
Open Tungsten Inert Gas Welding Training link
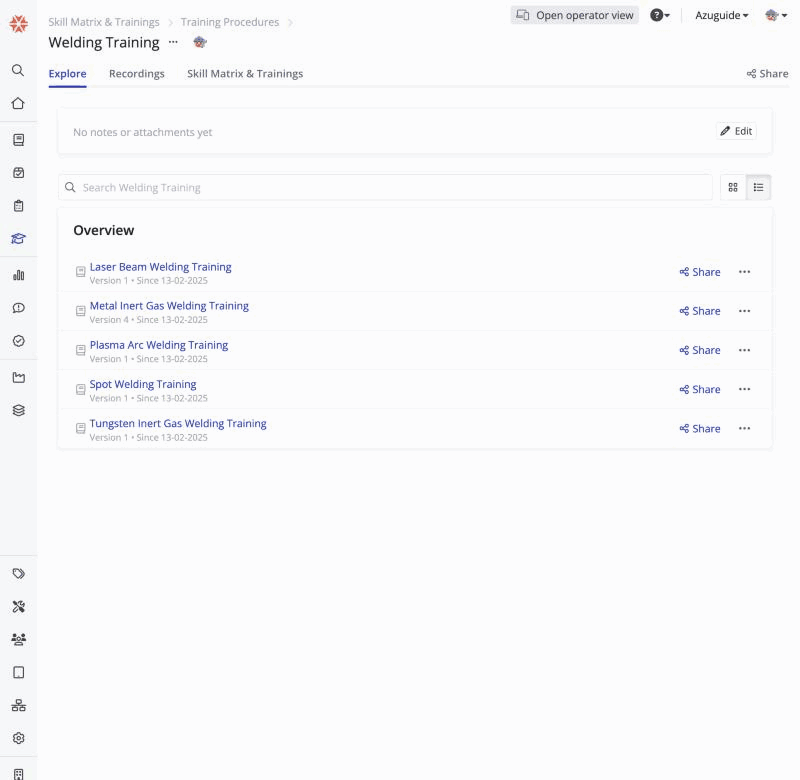tap(178, 423)
